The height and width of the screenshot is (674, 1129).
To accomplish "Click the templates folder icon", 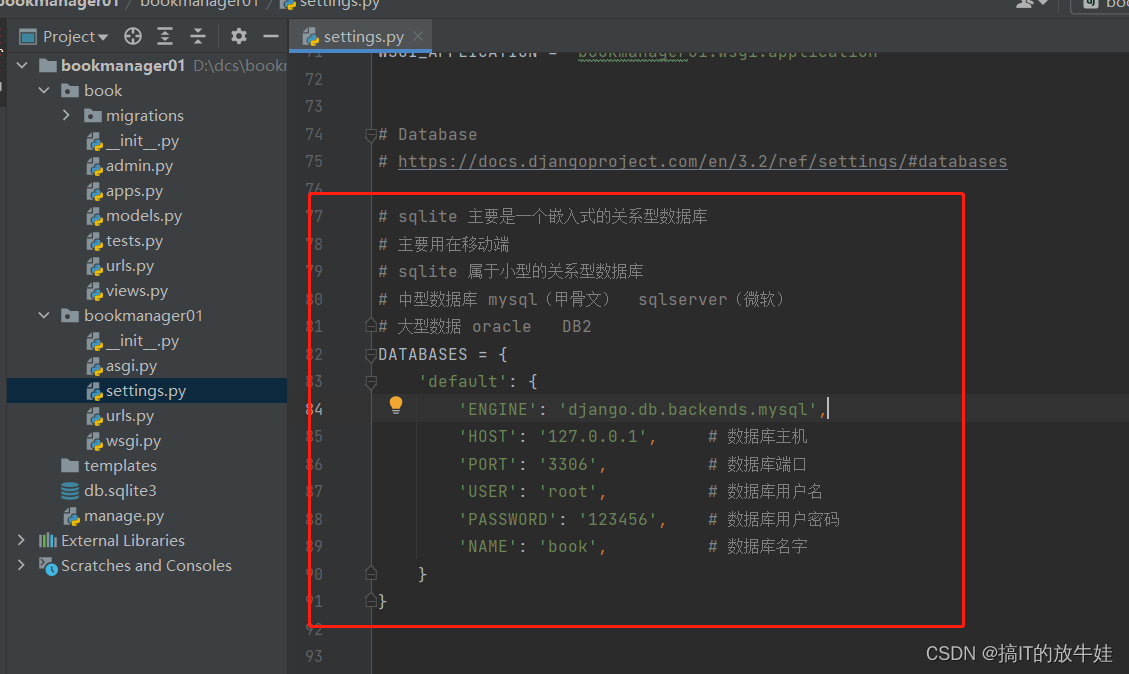I will (x=70, y=466).
